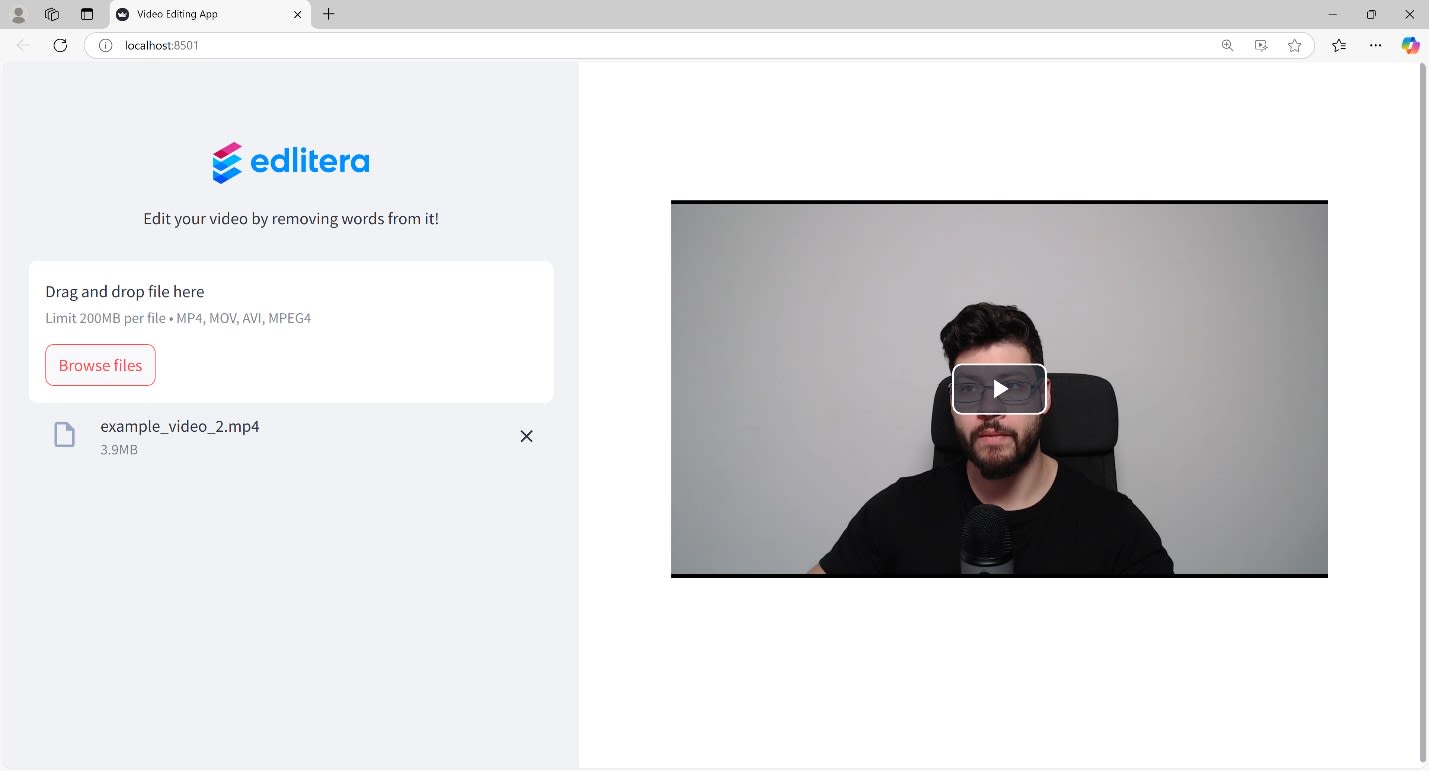View site information icon in address bar

click(x=105, y=45)
